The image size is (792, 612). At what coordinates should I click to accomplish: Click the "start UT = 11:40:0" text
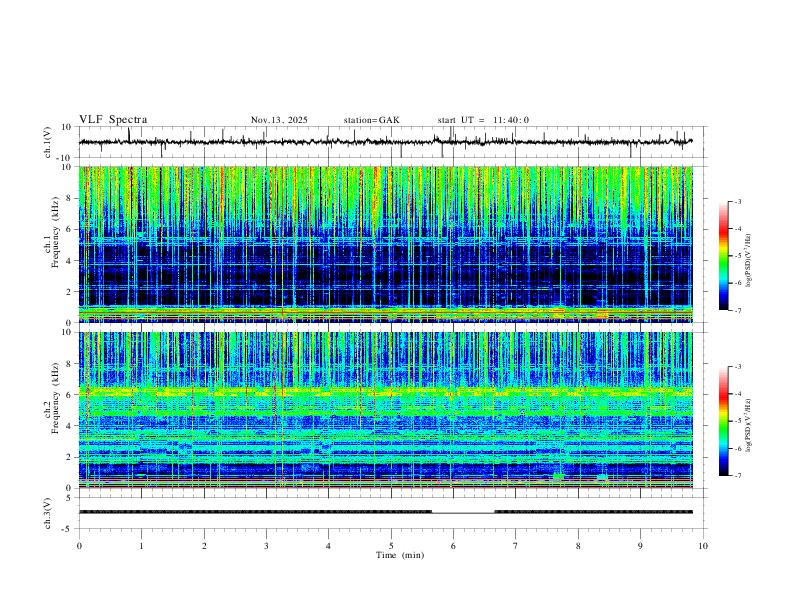tap(483, 120)
